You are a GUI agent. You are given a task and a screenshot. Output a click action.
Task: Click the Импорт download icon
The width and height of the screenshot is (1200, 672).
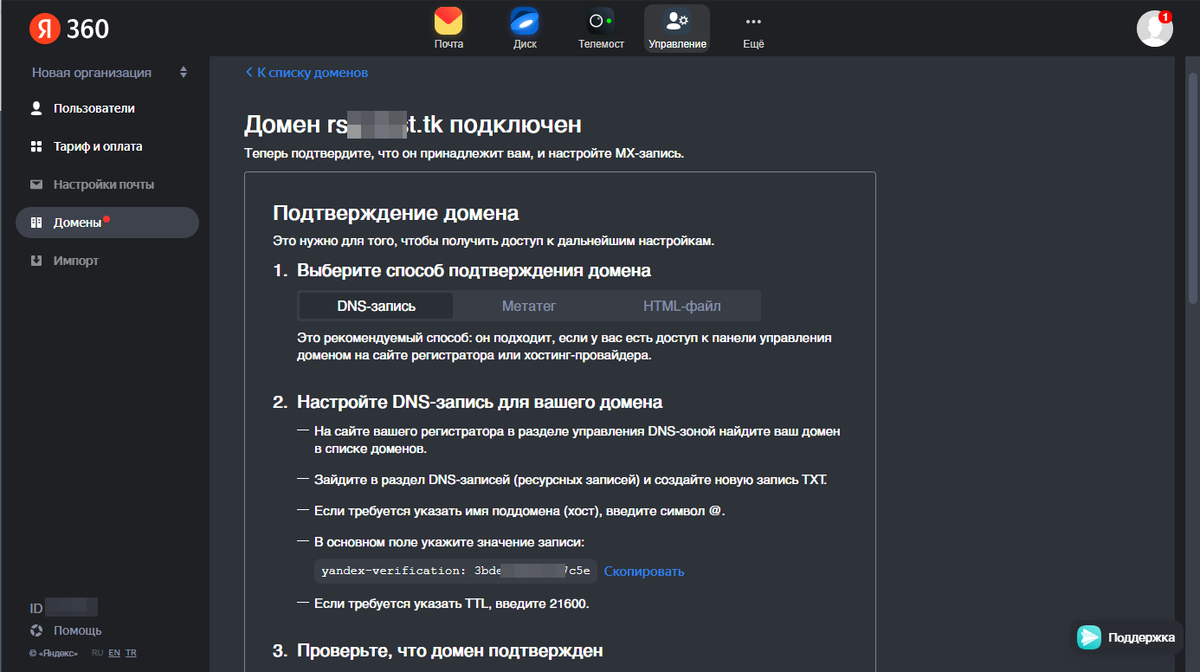(x=37, y=261)
